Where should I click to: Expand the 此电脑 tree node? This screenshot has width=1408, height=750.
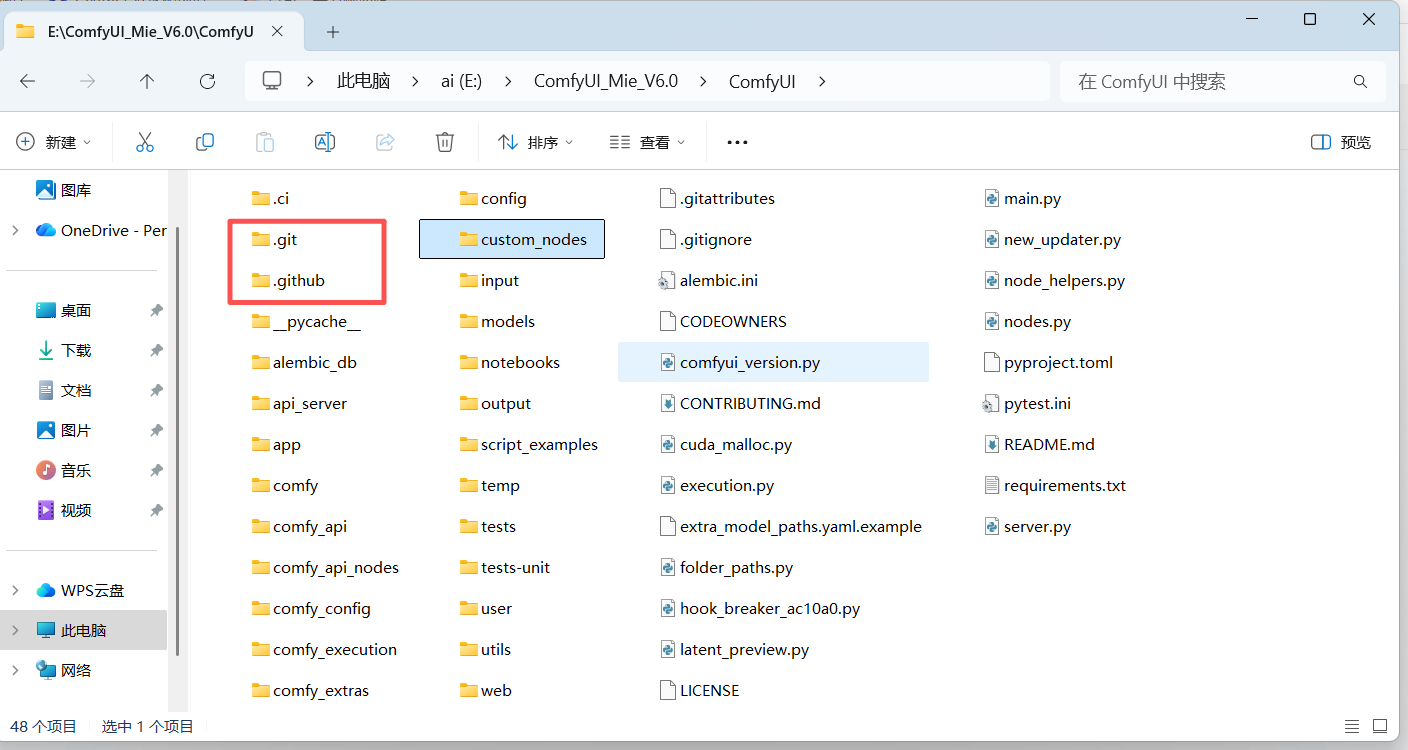pyautogui.click(x=15, y=630)
